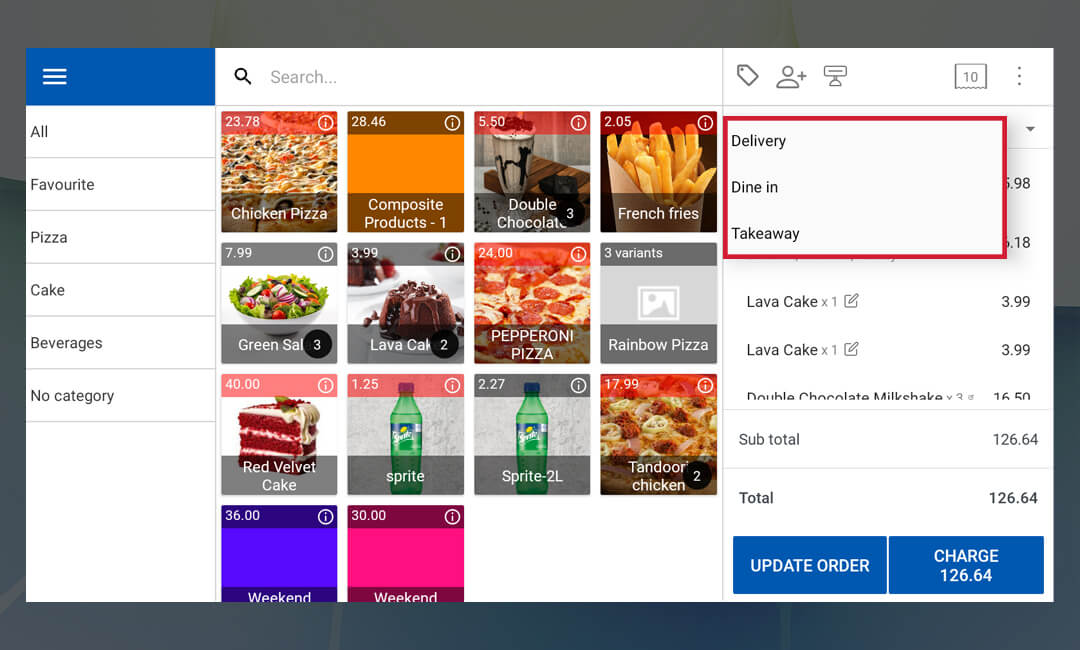Click the info icon on Chicken Pizza
This screenshot has height=650, width=1080.
(x=325, y=122)
